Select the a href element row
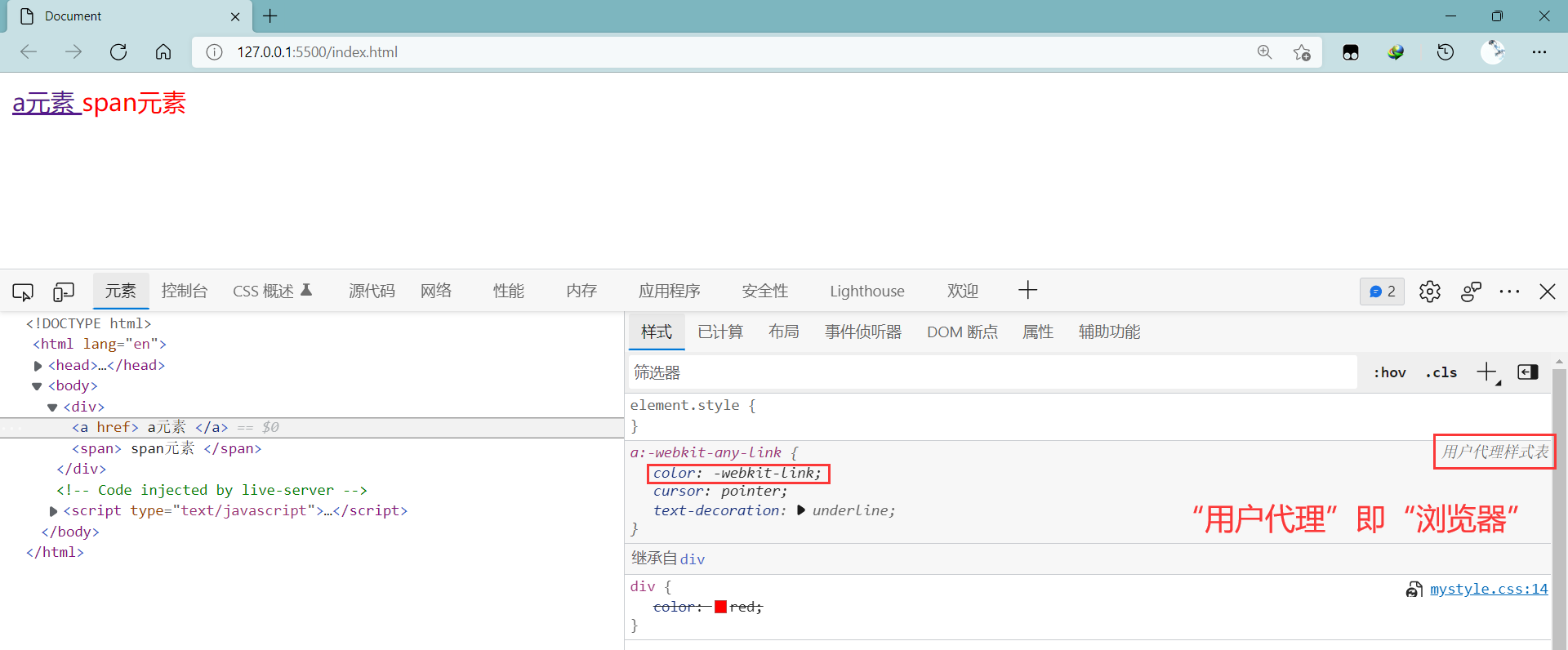Image resolution: width=1568 pixels, height=650 pixels. tap(312, 427)
